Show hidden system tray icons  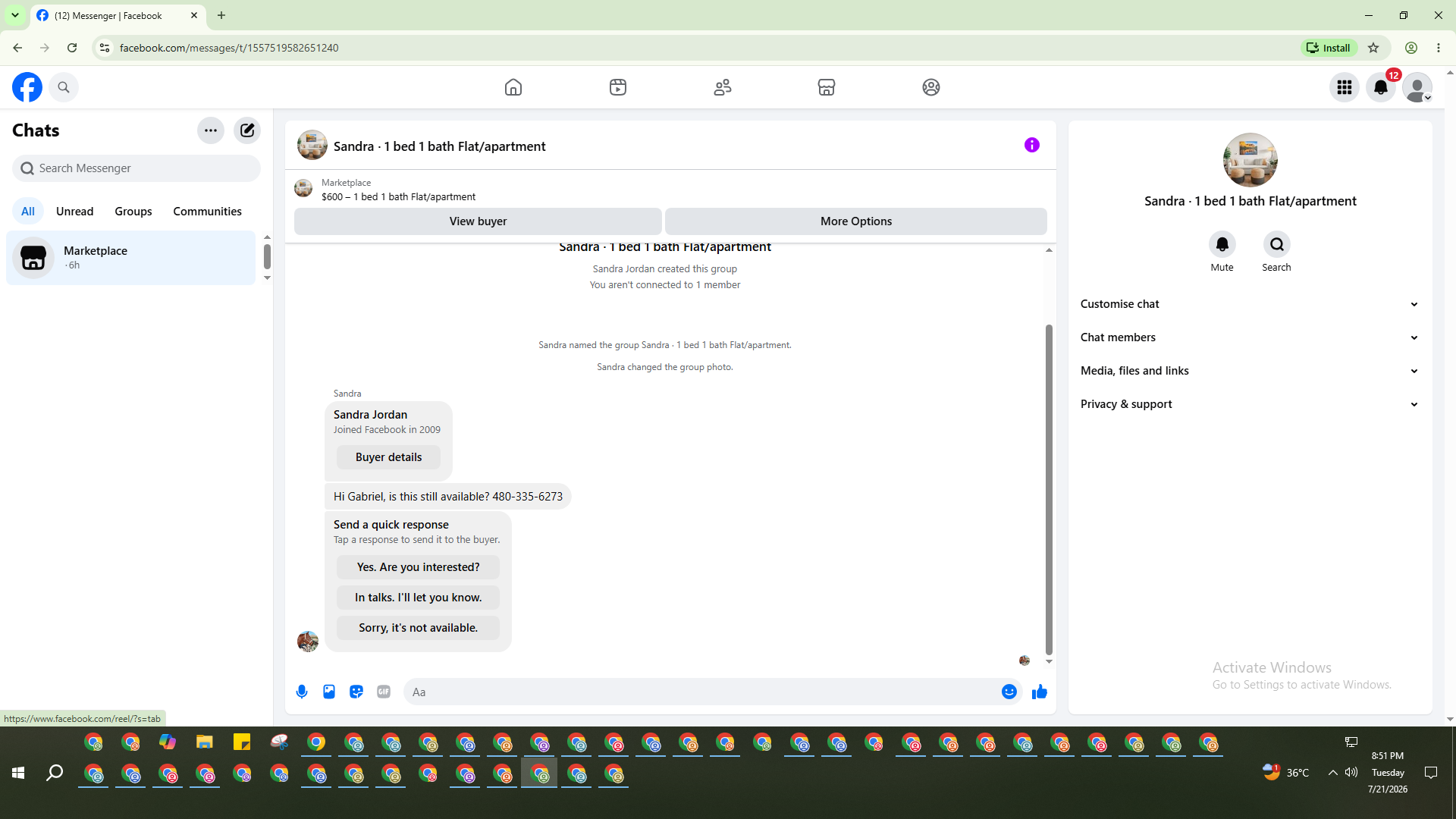(1332, 773)
